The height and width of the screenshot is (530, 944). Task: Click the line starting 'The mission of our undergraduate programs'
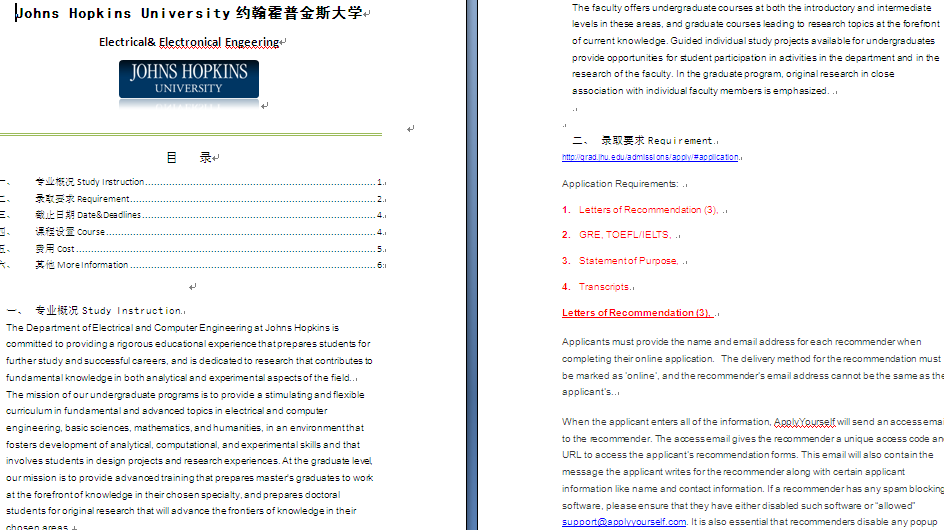point(185,395)
